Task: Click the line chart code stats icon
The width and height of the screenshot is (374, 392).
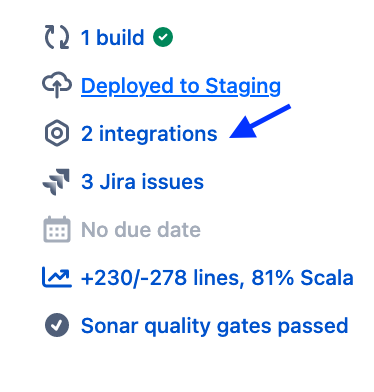Action: [57, 277]
